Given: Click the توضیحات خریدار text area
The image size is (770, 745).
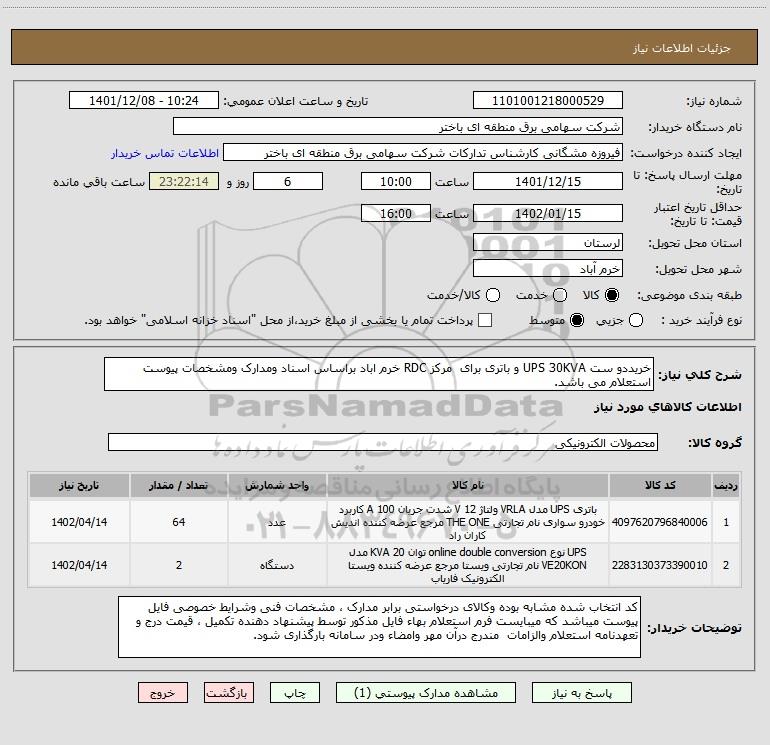Looking at the screenshot, I should tap(379, 627).
